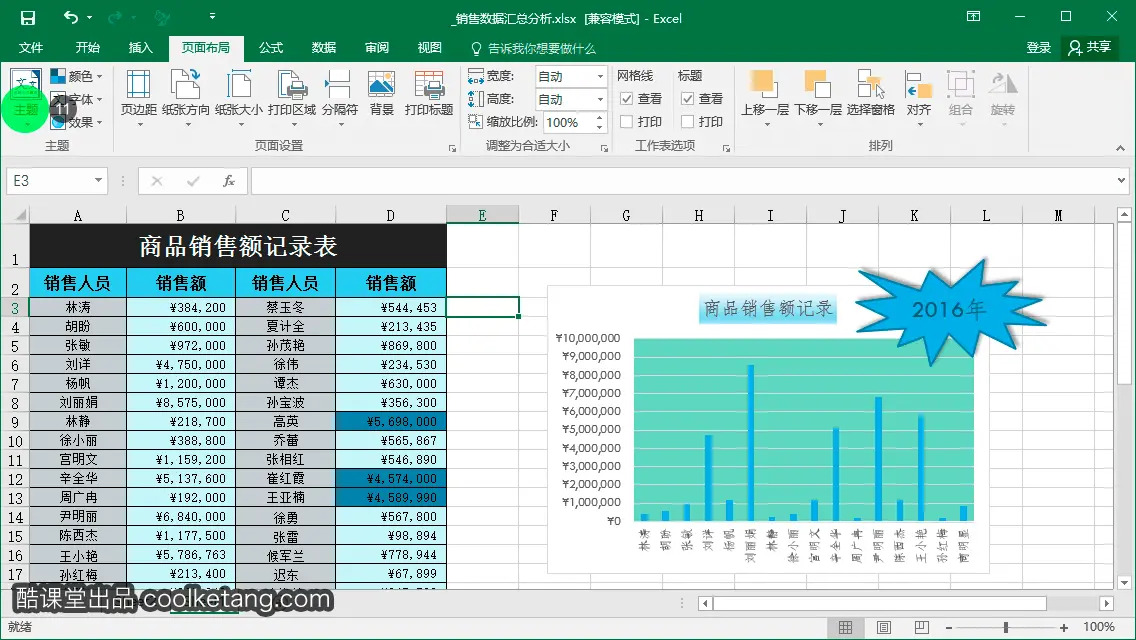Open the Name Box dropdown arrow
The image size is (1136, 640).
click(98, 180)
